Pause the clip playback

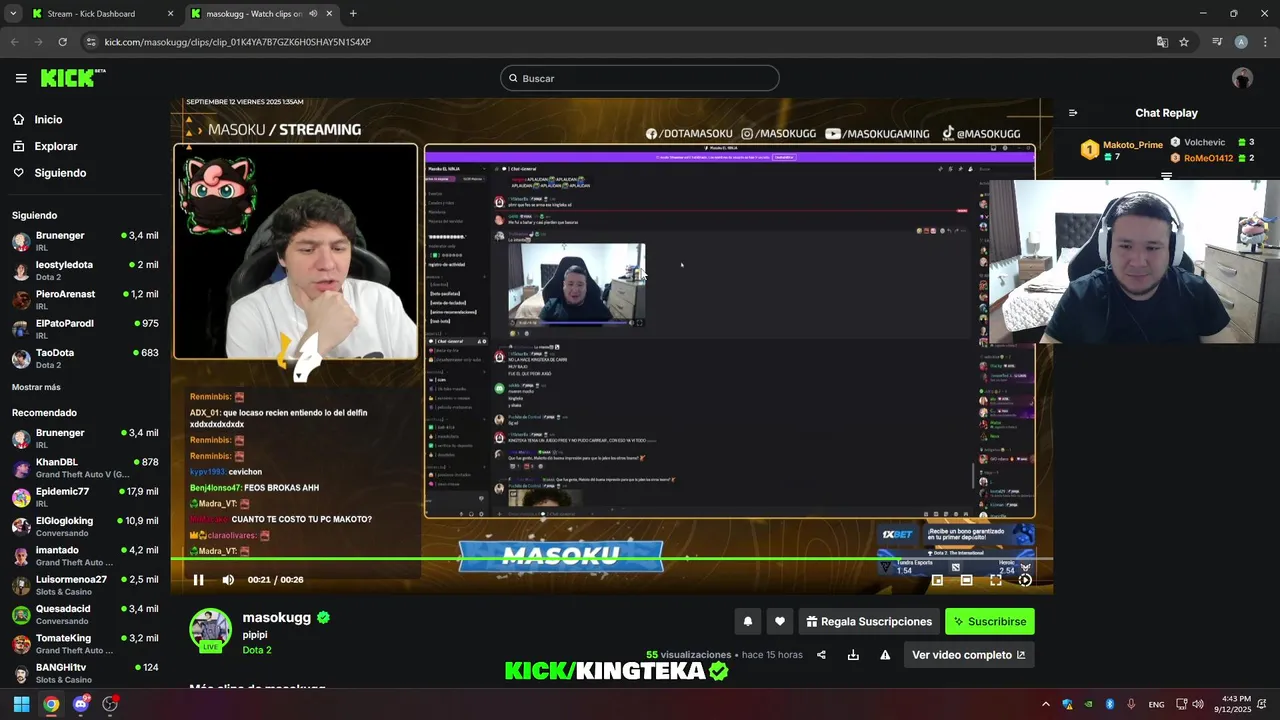coord(198,580)
